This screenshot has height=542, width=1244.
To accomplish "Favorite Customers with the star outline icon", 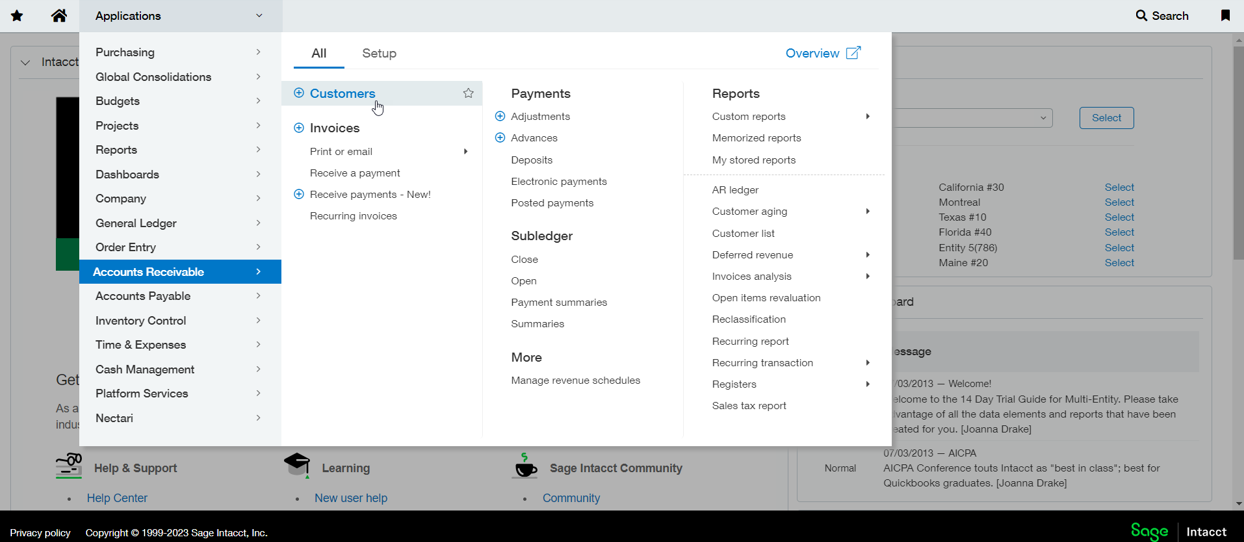I will [x=468, y=93].
